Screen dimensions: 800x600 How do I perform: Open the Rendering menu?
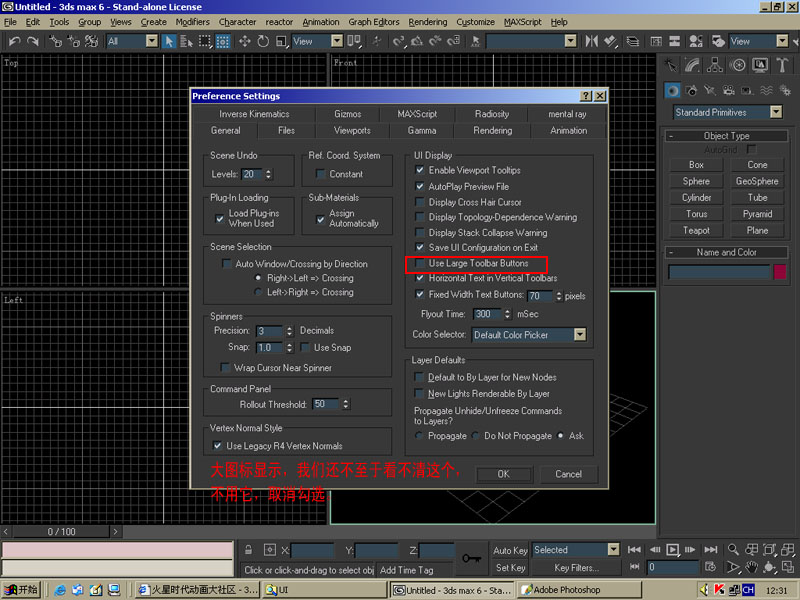pos(428,22)
